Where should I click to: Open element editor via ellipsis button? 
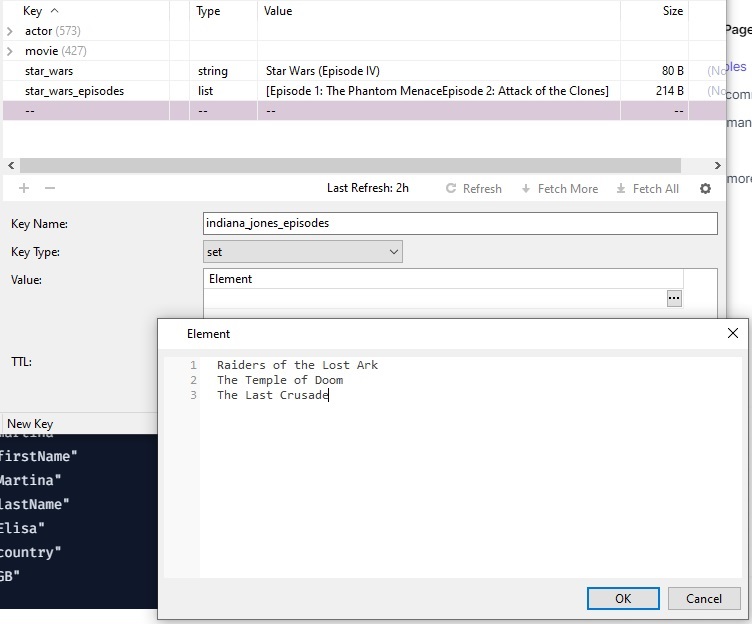[x=674, y=298]
